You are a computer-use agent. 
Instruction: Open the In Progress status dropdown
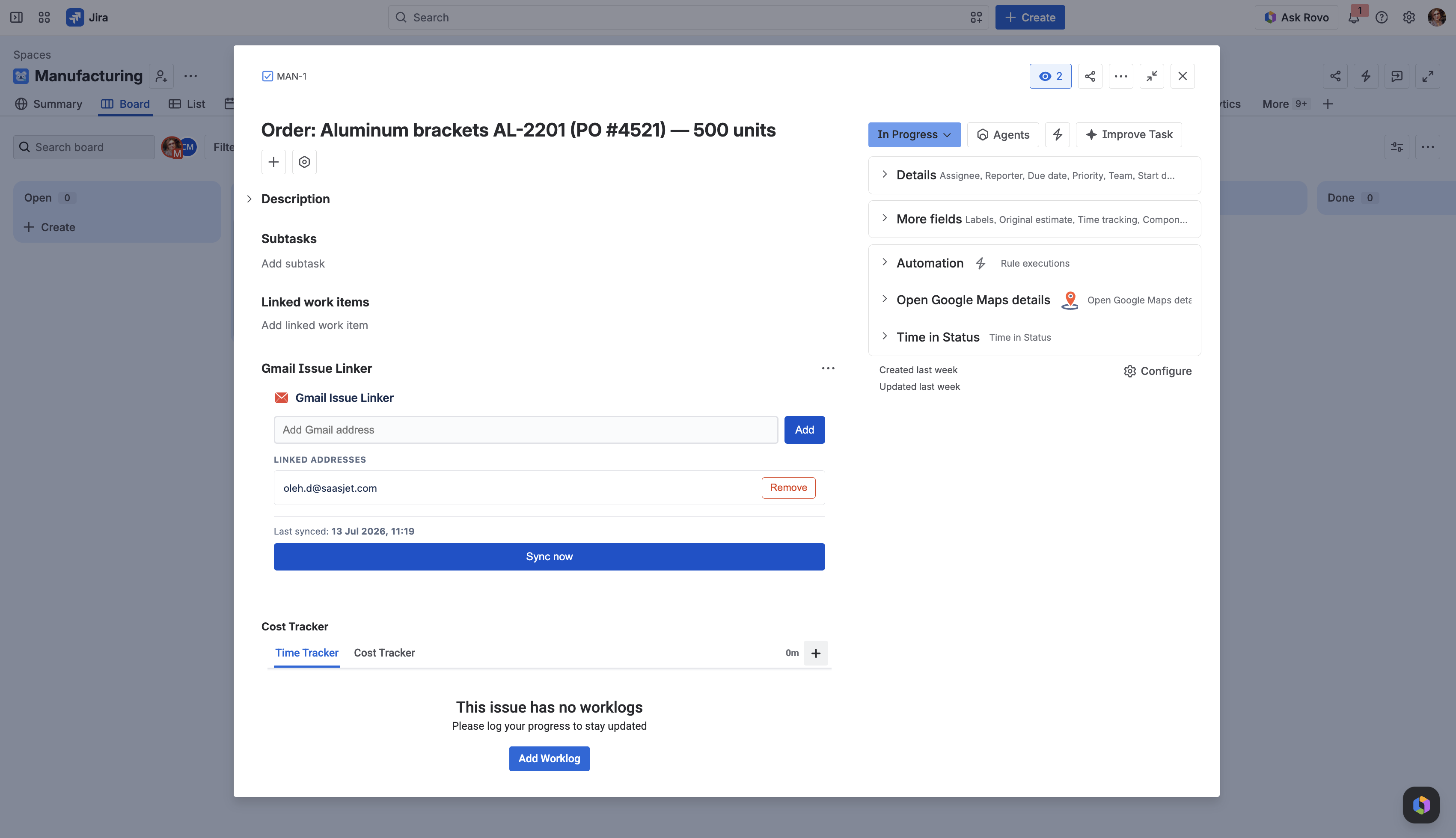tap(914, 134)
